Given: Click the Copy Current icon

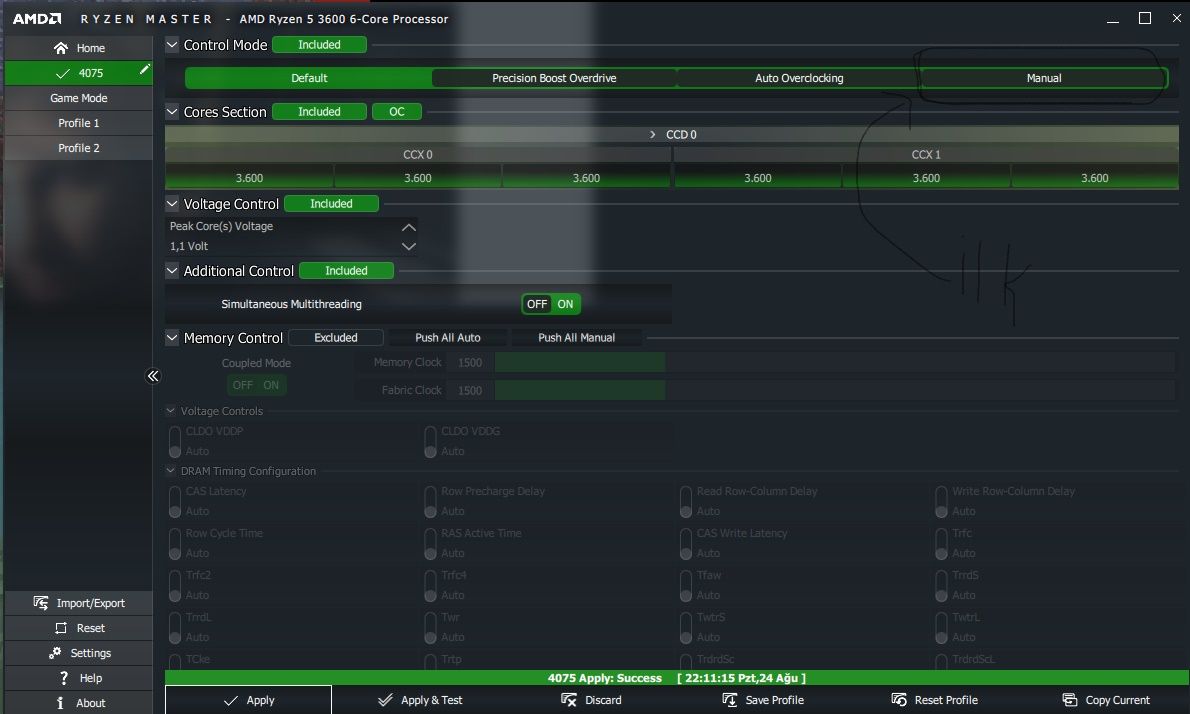Looking at the screenshot, I should point(1069,700).
